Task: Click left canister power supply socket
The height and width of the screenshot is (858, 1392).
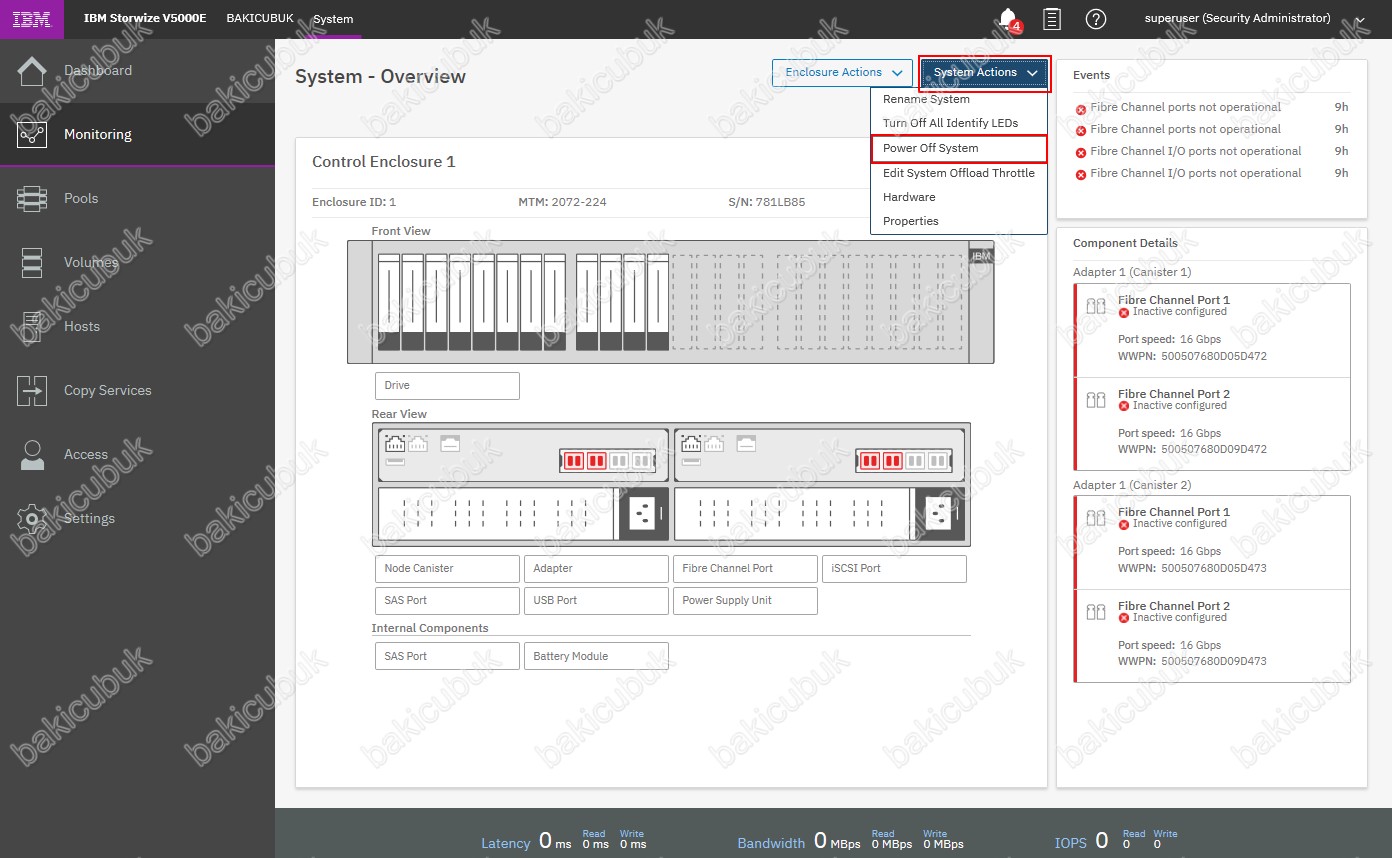Action: coord(641,514)
